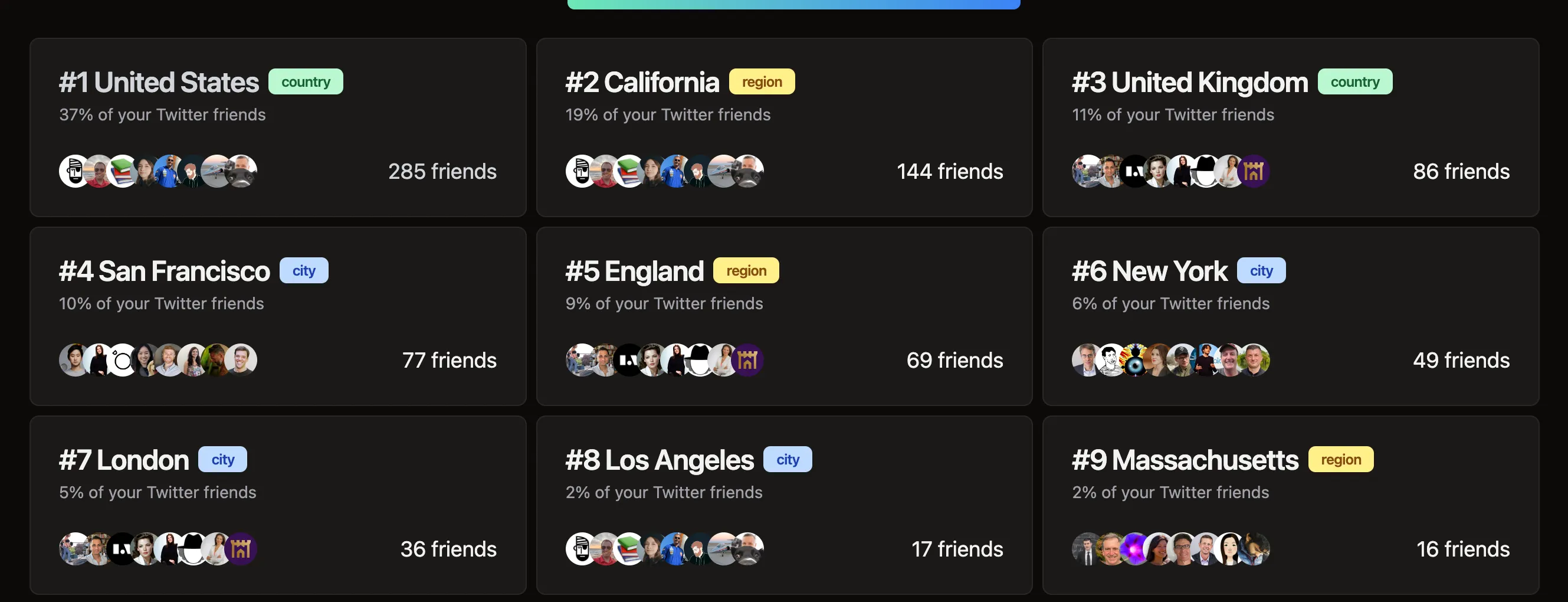
Task: Click the white camera outline avatar in San Francisco card
Action: [x=122, y=361]
